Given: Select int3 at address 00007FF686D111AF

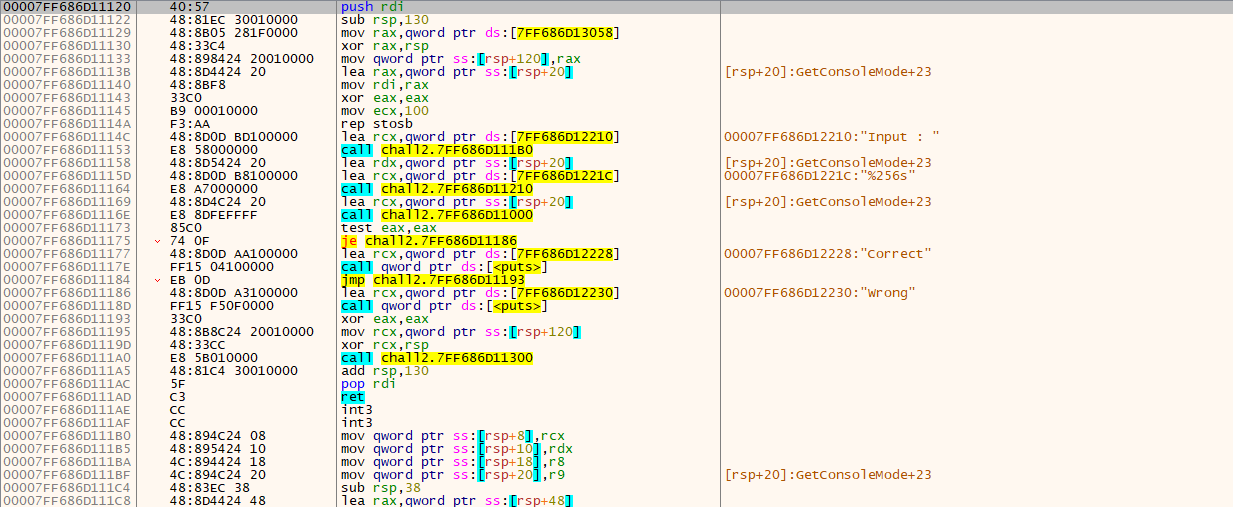Looking at the screenshot, I should tap(357, 423).
